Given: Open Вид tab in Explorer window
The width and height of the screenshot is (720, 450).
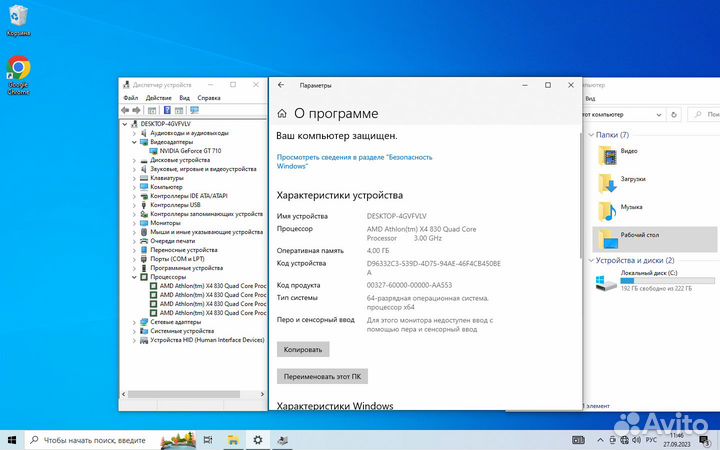Looking at the screenshot, I should (x=591, y=98).
